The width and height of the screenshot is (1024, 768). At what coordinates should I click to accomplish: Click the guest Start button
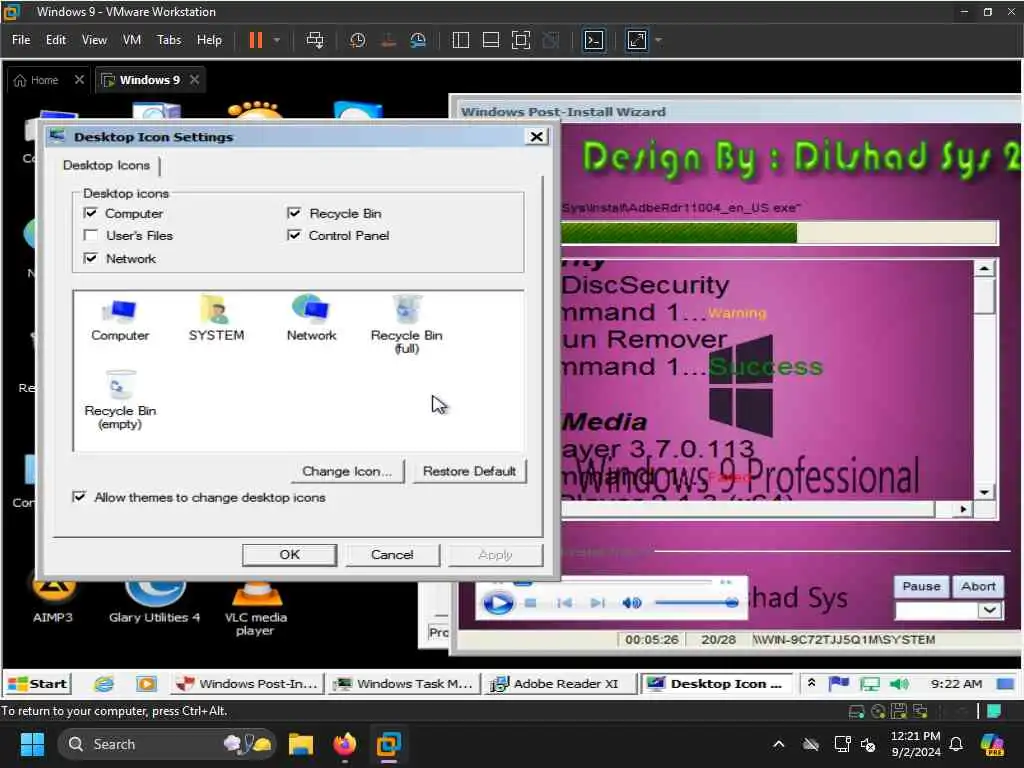click(x=37, y=684)
